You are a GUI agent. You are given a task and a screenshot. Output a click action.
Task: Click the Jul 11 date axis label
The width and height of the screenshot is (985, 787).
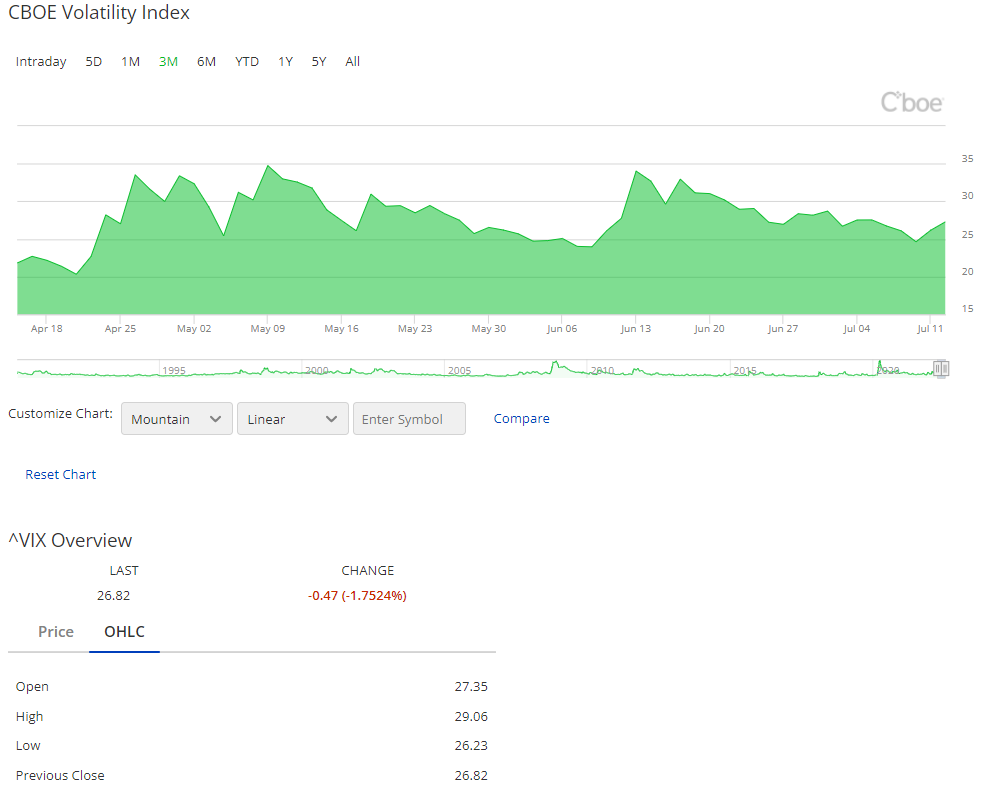click(930, 328)
